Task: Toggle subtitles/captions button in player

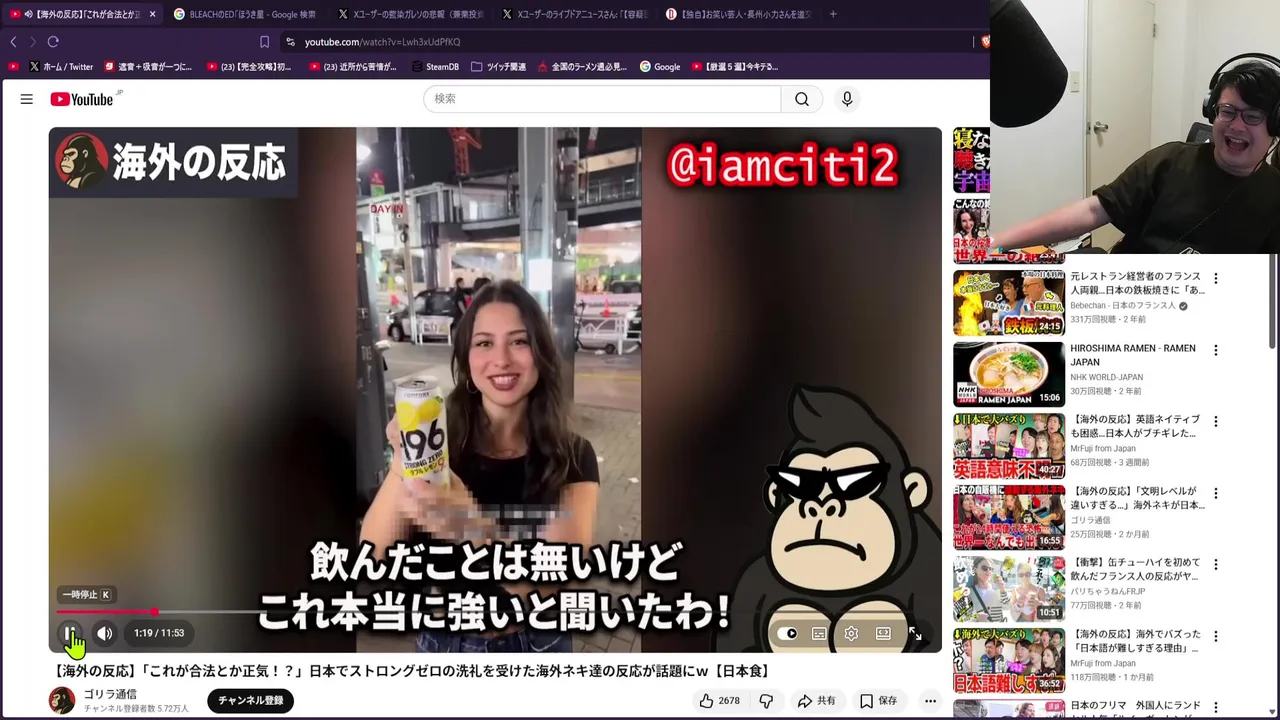Action: (819, 633)
